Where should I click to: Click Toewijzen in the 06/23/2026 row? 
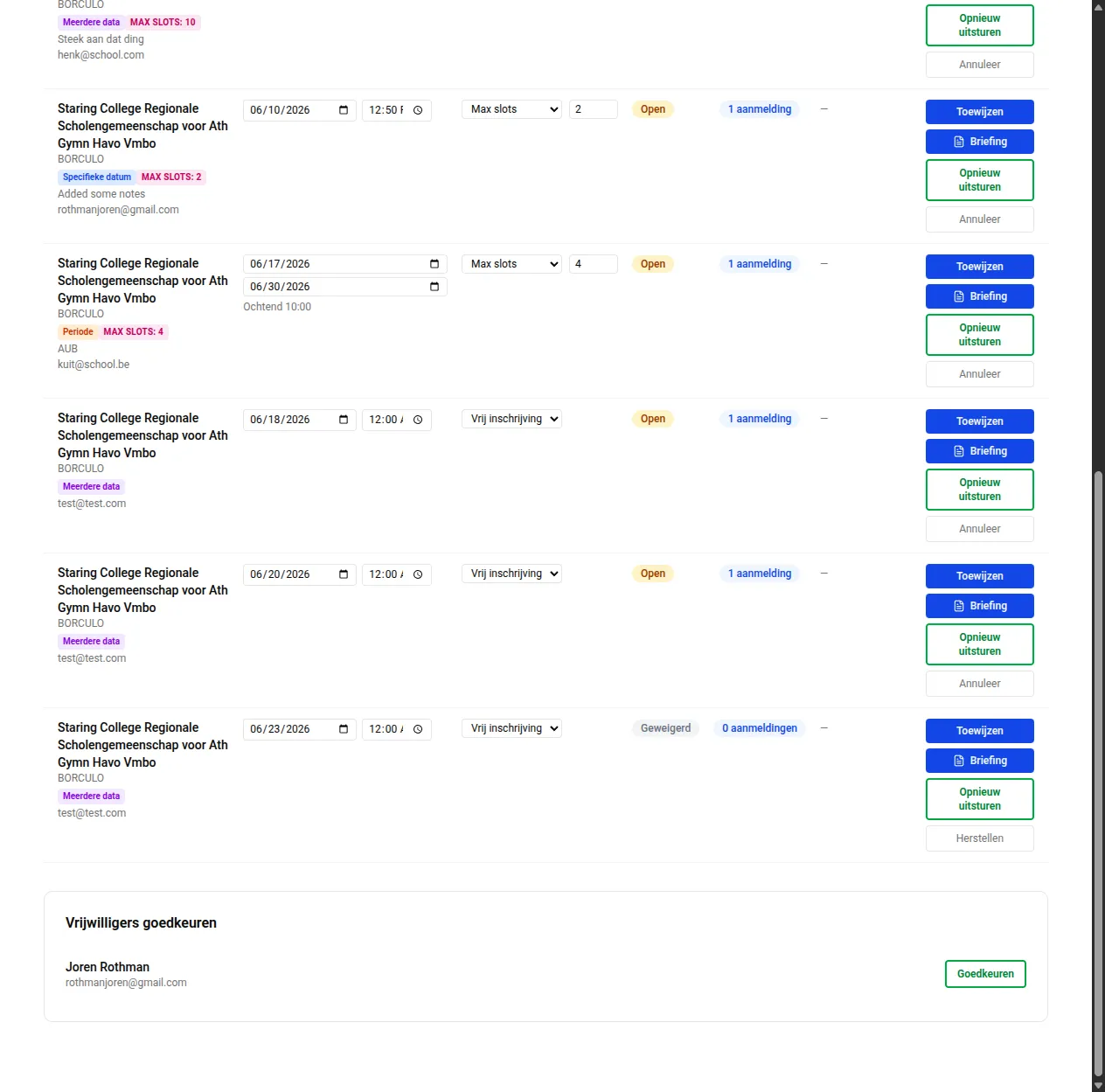point(980,731)
